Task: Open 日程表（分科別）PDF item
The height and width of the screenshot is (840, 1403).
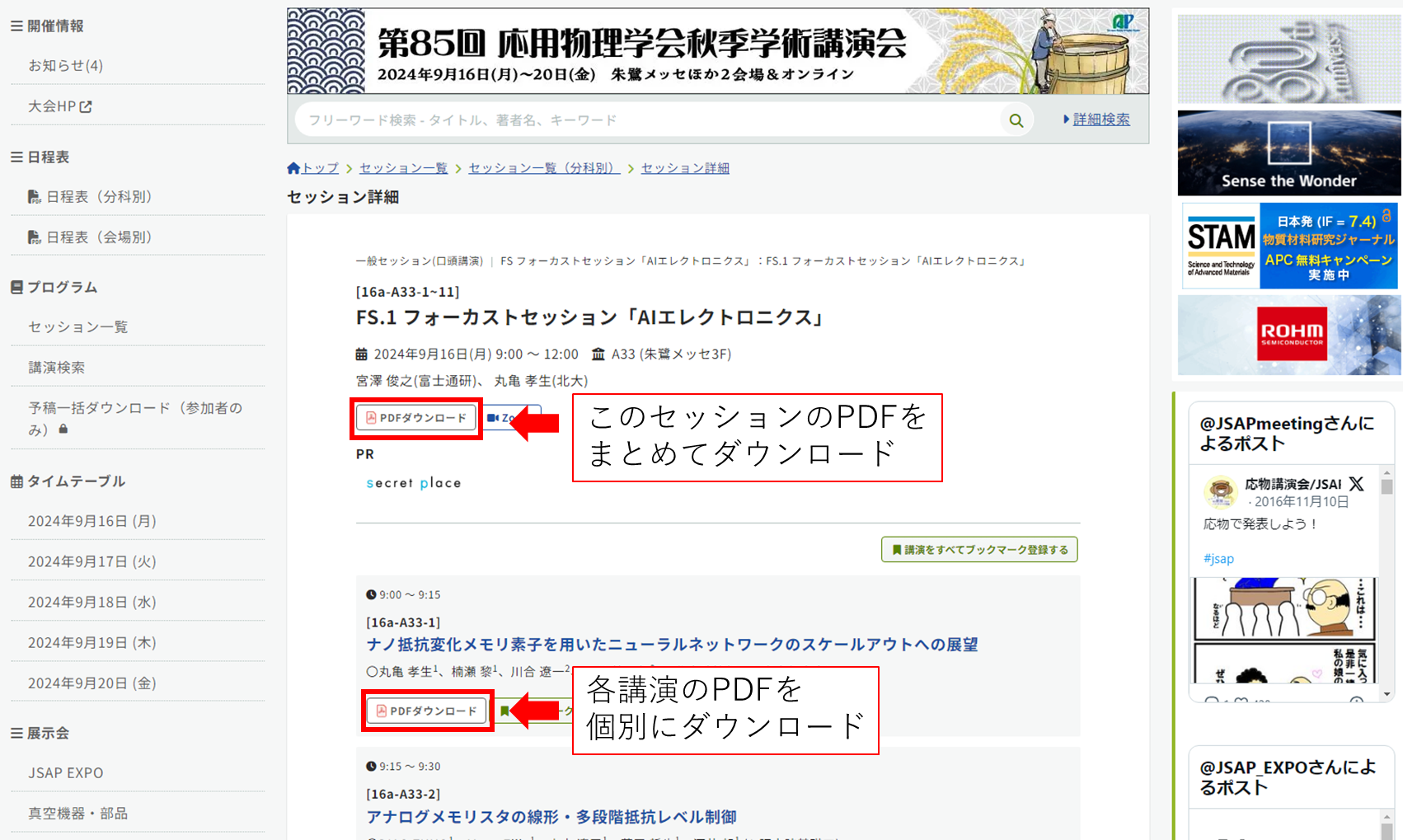Action: pyautogui.click(x=89, y=196)
